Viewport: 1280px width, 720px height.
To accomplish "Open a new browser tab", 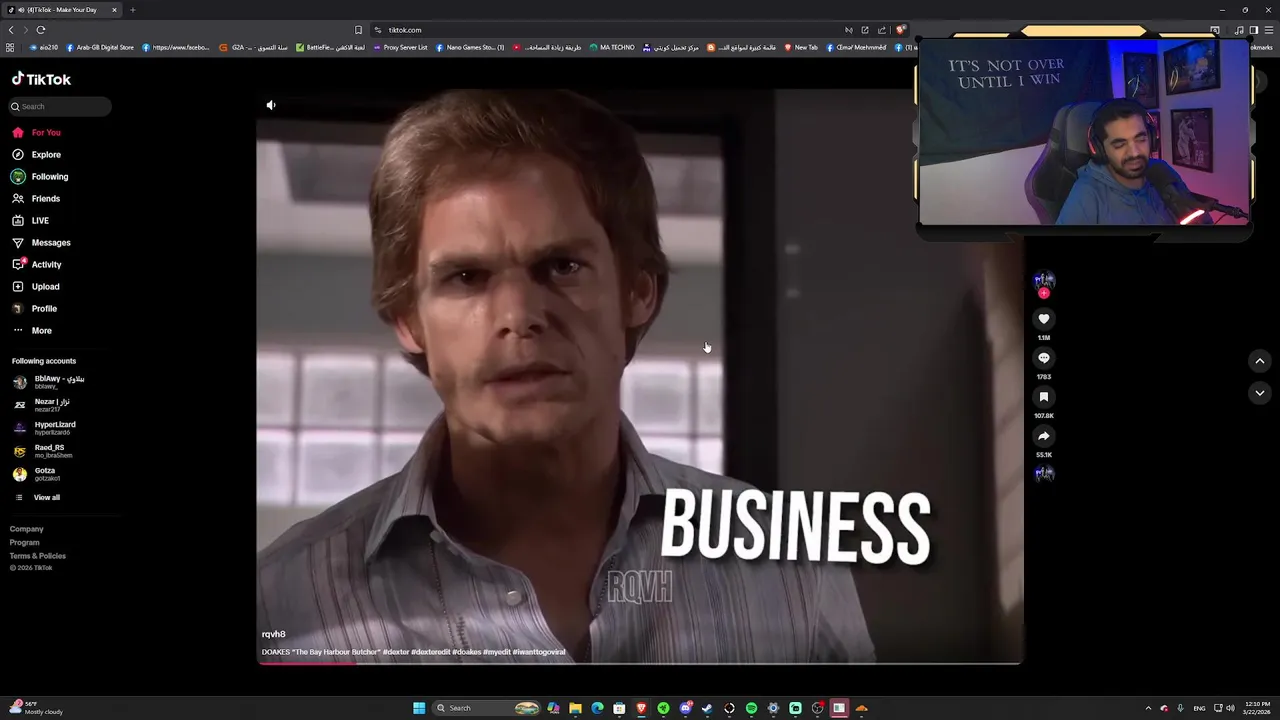I will (132, 10).
